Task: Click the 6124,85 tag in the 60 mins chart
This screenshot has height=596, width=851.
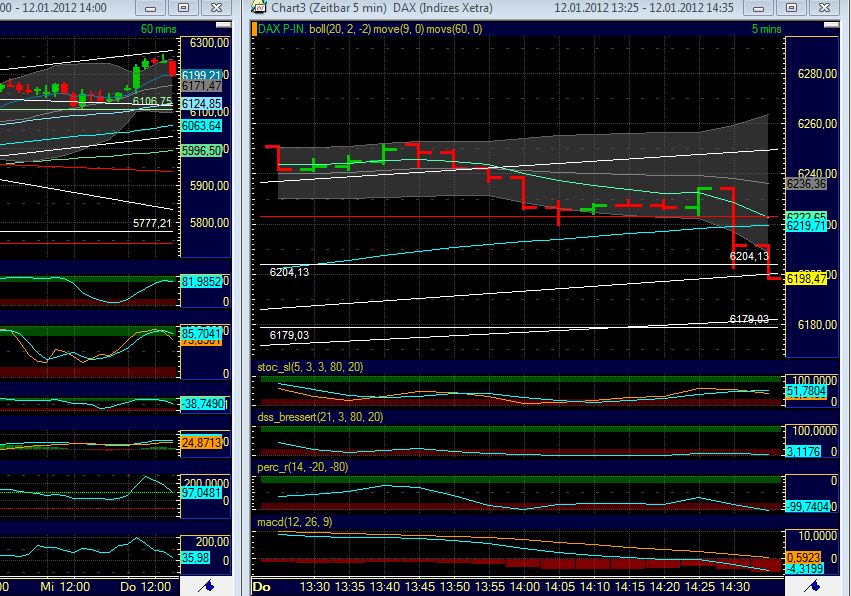Action: 202,104
